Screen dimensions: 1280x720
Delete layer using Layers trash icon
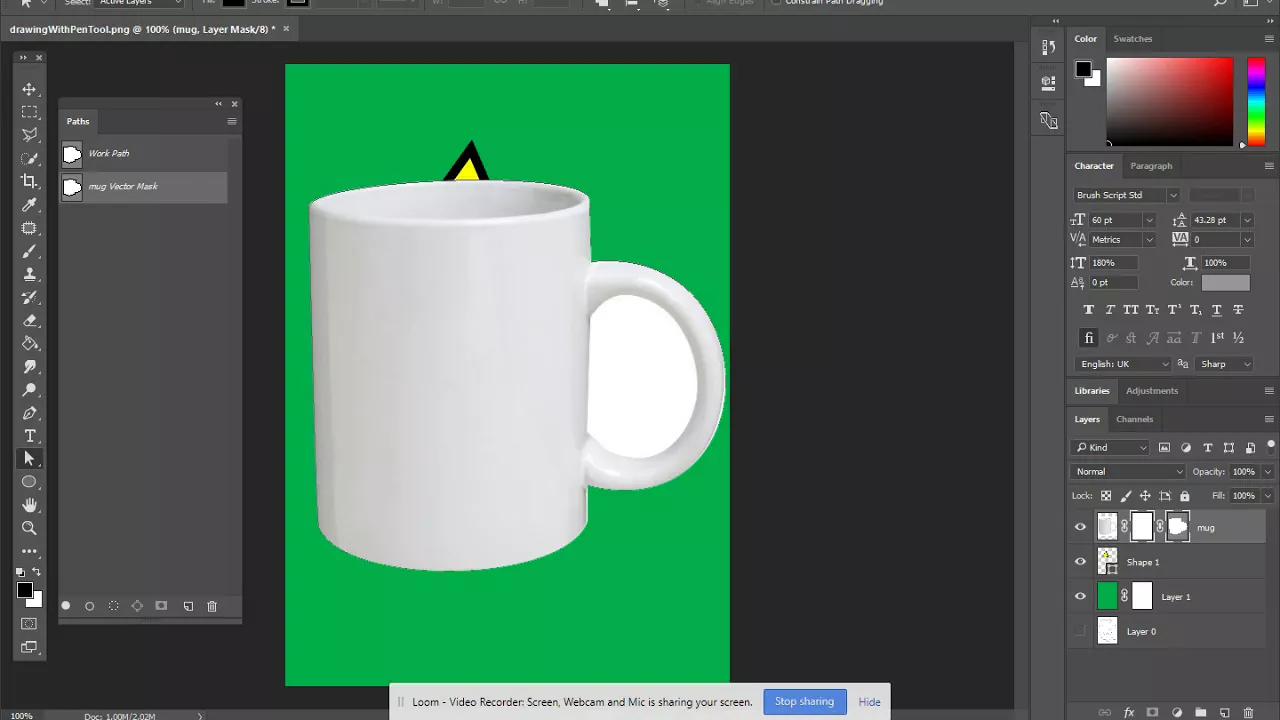1248,713
